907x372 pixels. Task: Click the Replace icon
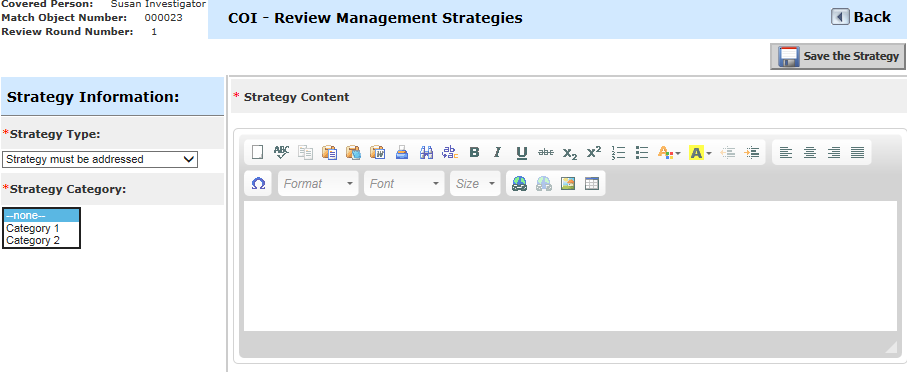tap(450, 152)
